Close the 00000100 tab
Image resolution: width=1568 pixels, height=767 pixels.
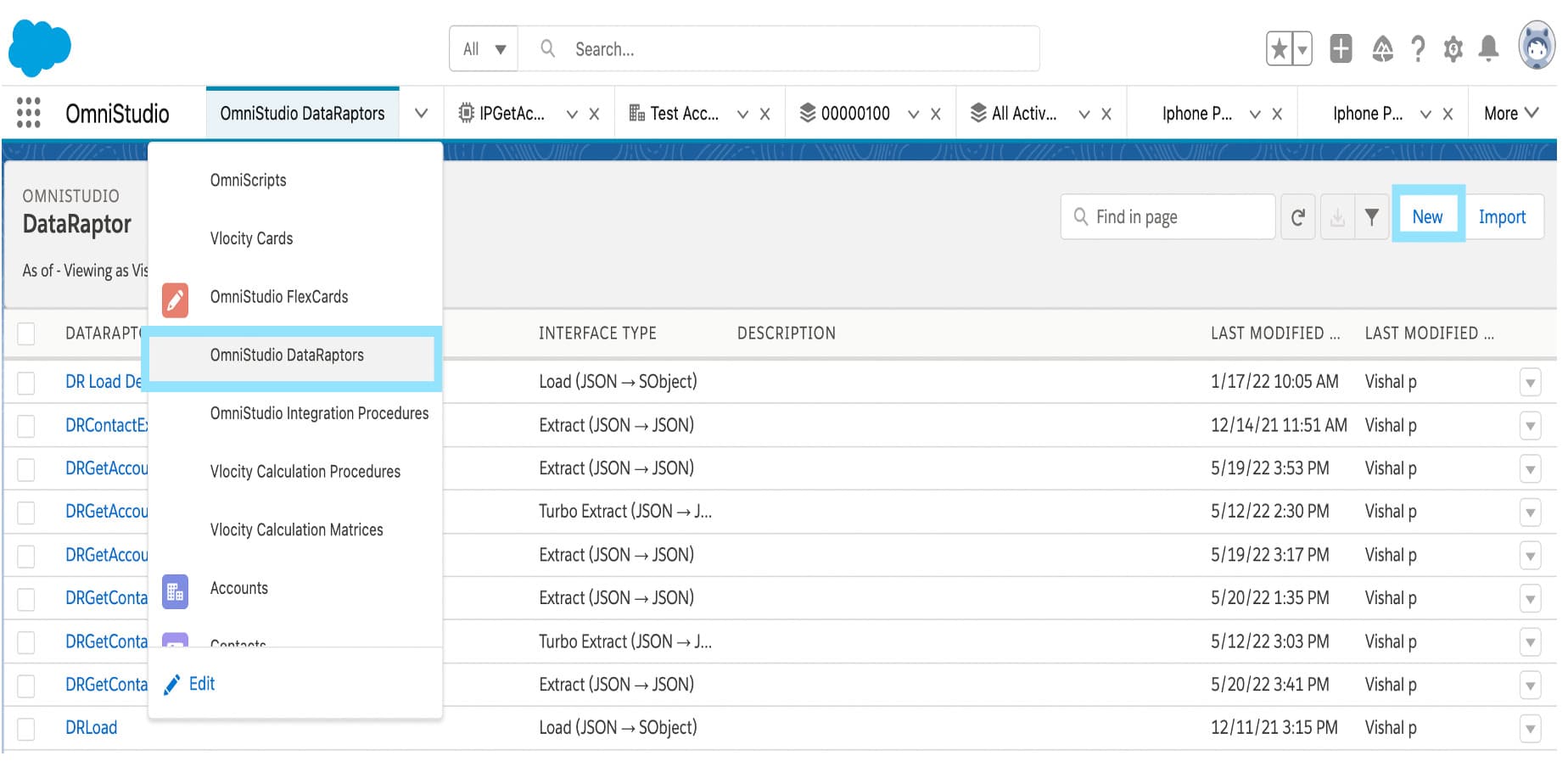coord(935,114)
